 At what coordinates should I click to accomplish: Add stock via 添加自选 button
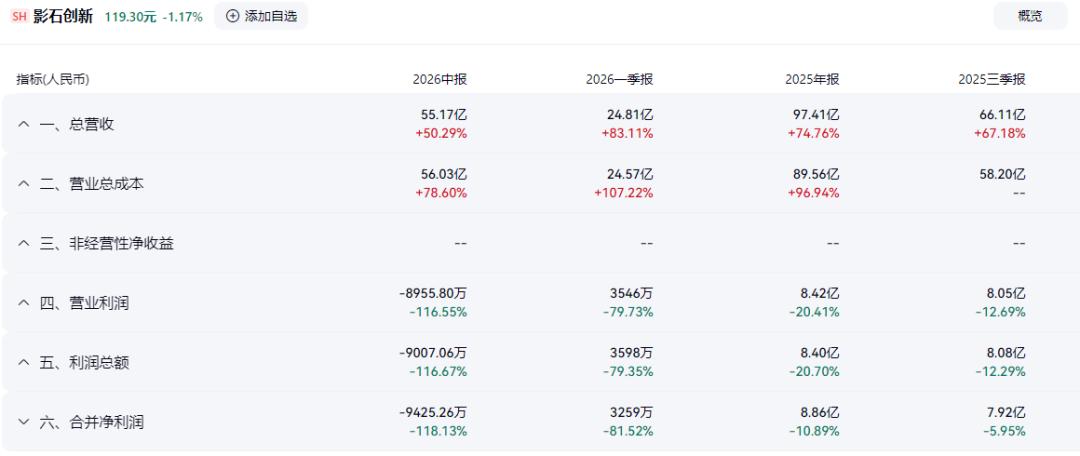(x=261, y=17)
